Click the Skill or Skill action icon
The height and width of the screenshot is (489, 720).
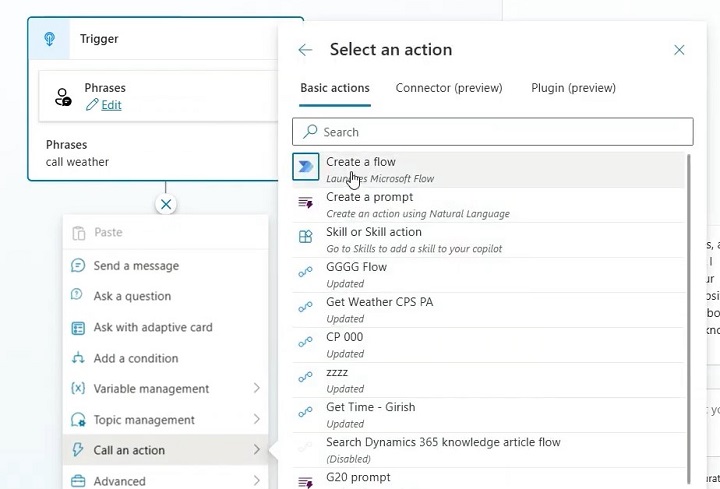(x=306, y=237)
